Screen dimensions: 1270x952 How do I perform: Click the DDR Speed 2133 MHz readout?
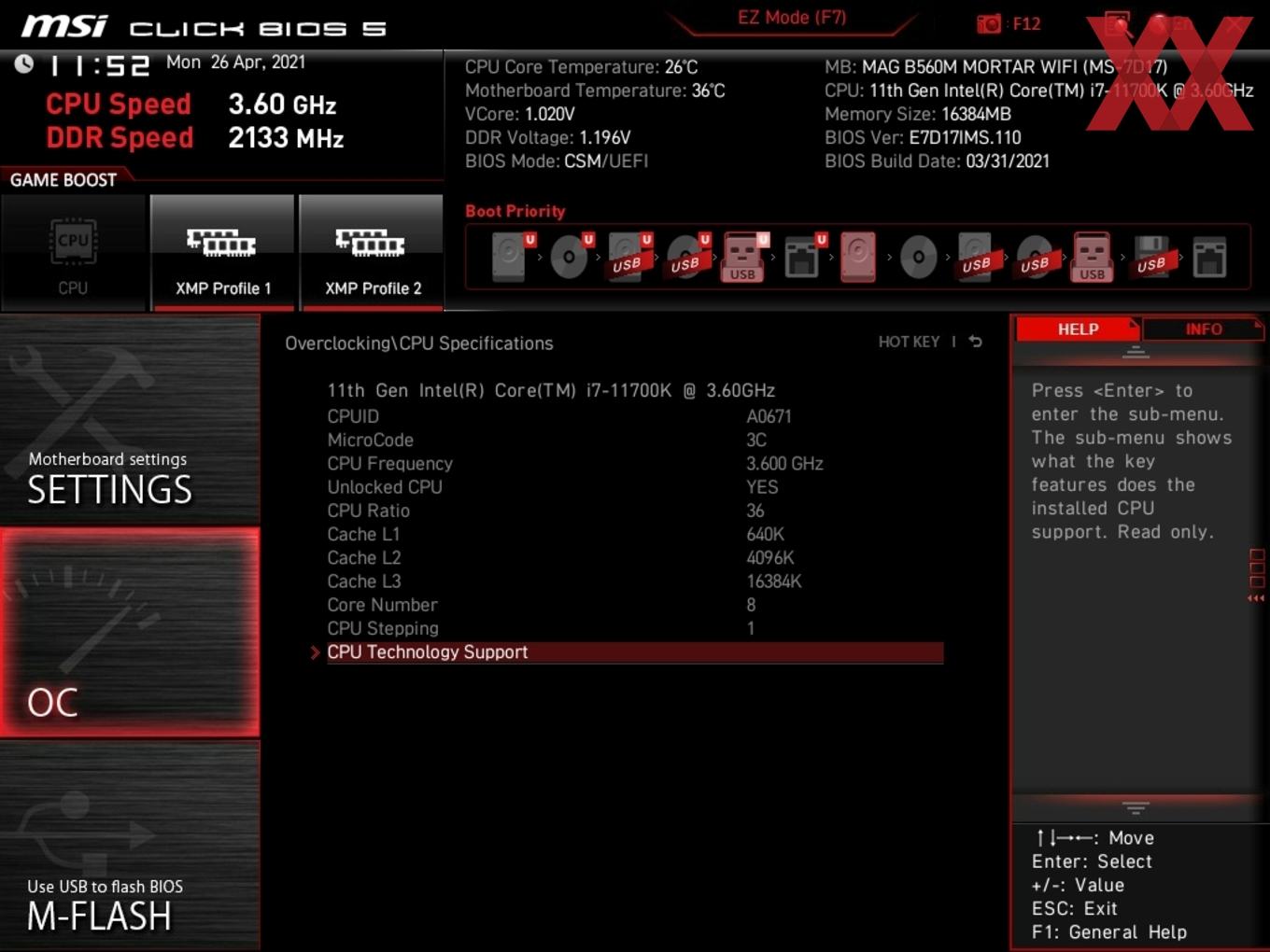[195, 137]
